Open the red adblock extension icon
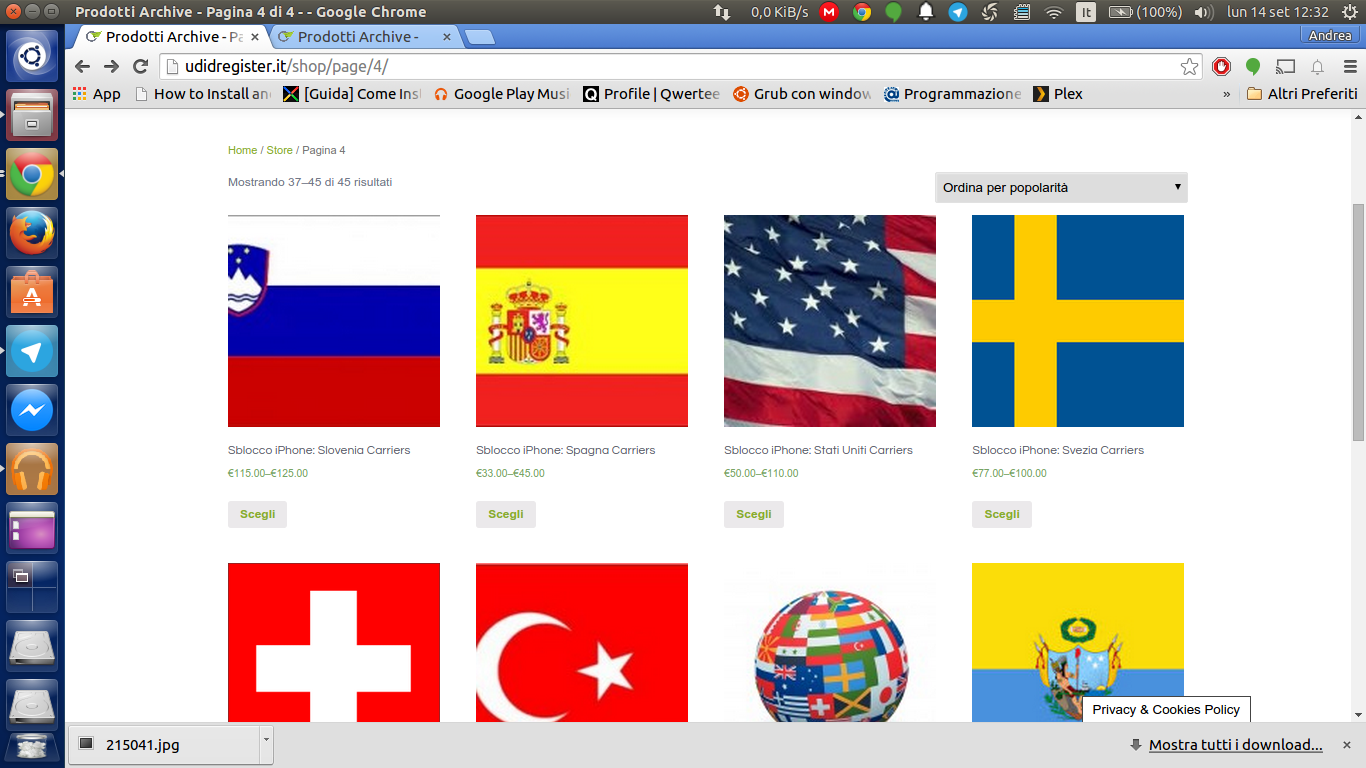Screen dimensions: 1366x768 click(x=1221, y=67)
